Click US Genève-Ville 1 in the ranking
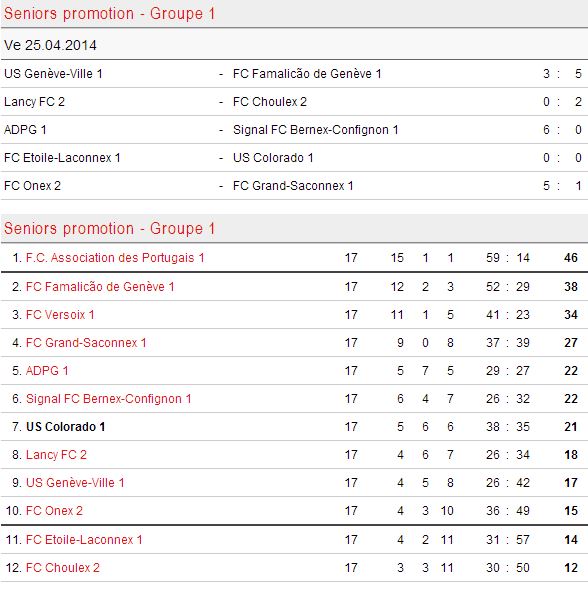 [x=75, y=483]
